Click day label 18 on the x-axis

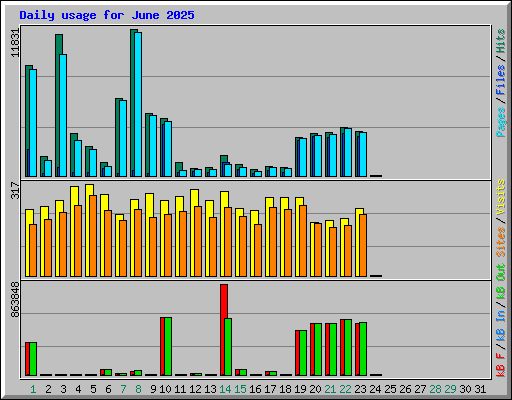coord(285,389)
